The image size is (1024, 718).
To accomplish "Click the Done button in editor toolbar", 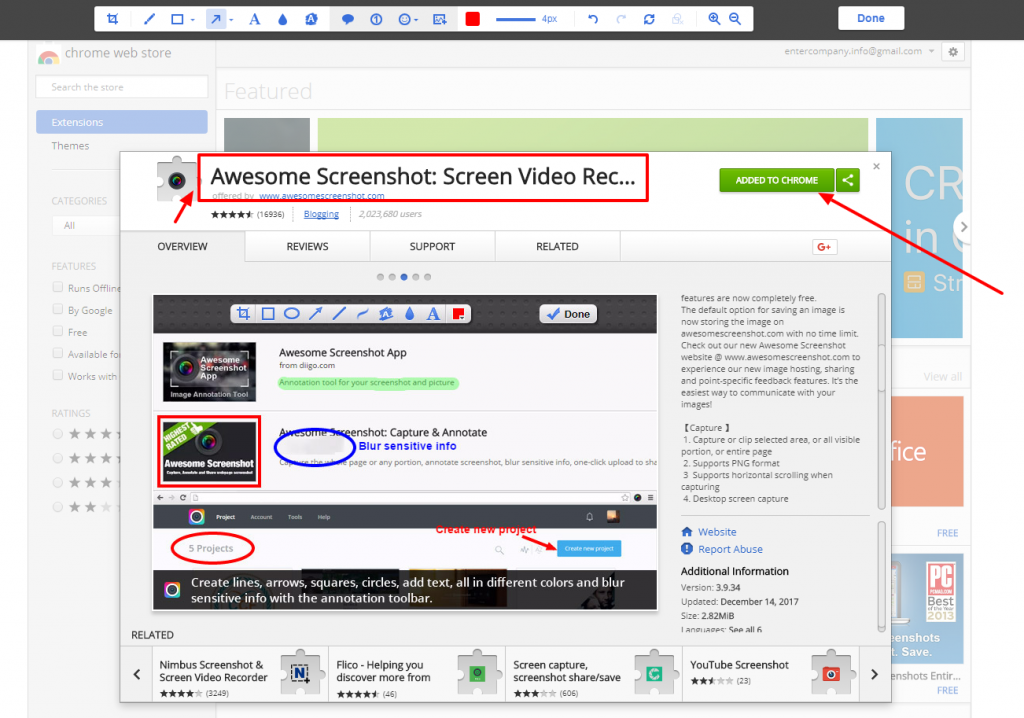I will [x=871, y=18].
